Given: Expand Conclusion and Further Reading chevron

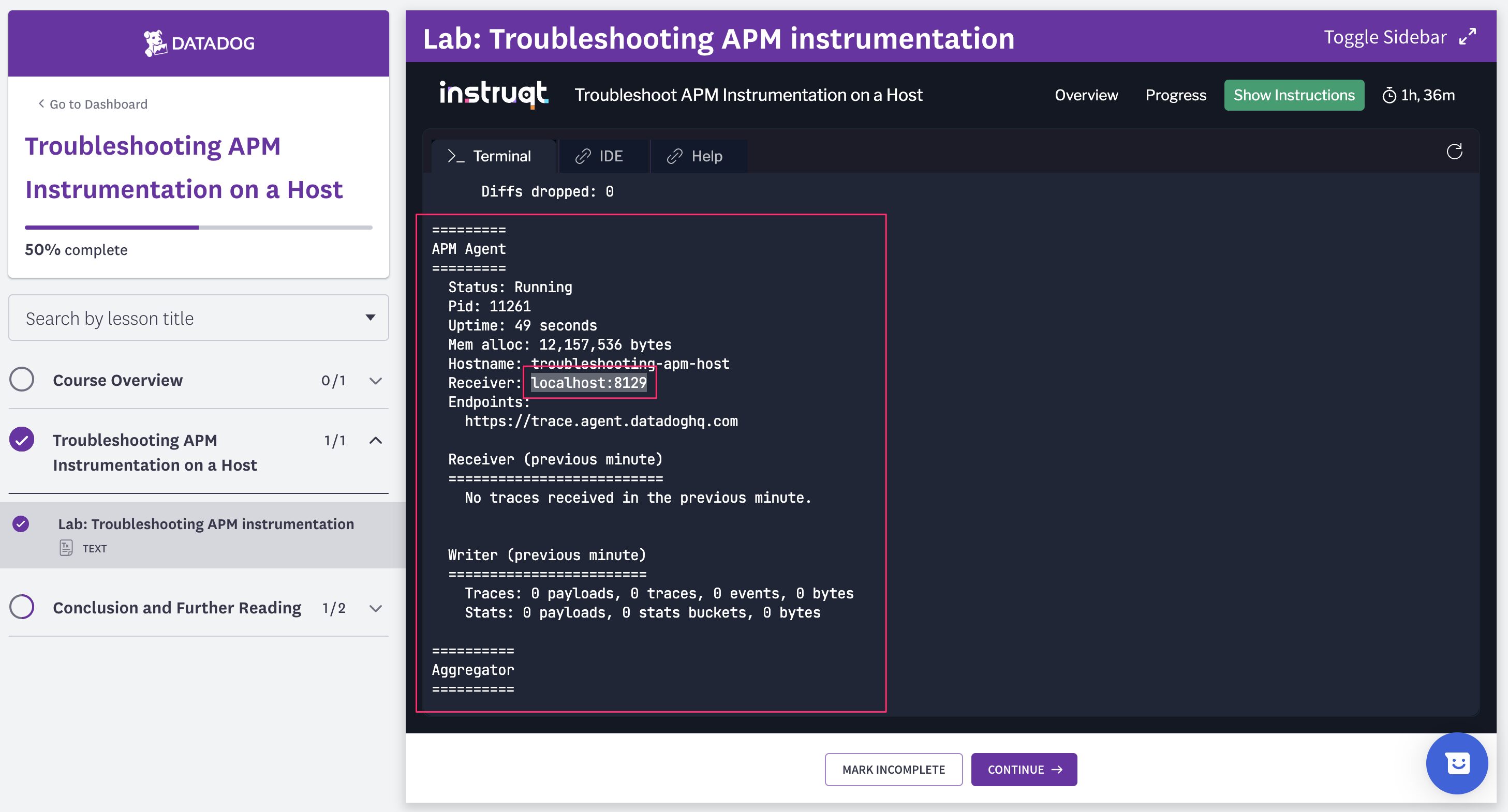Looking at the screenshot, I should 376,608.
